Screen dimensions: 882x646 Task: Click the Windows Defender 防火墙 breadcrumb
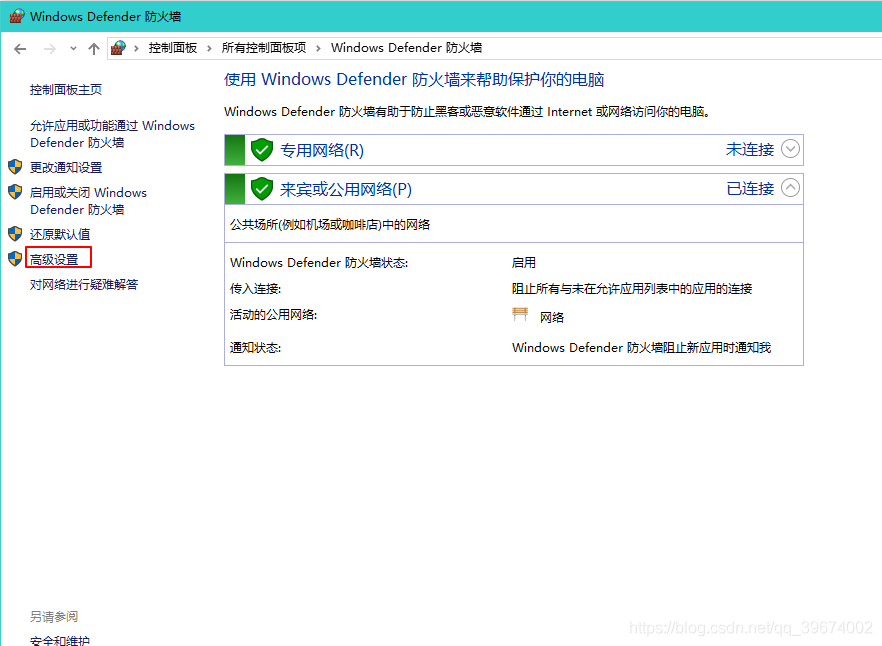point(406,48)
